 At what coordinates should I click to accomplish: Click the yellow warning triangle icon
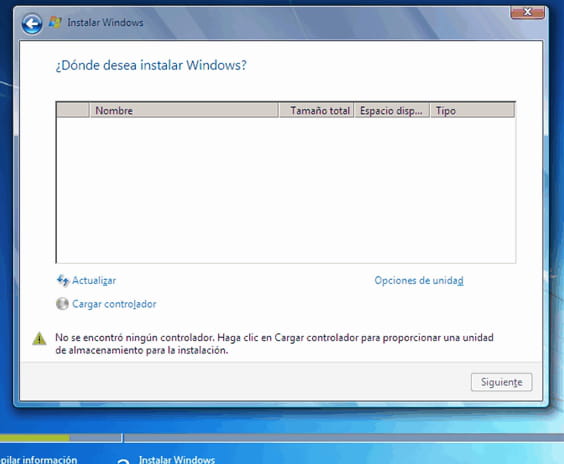point(39,338)
